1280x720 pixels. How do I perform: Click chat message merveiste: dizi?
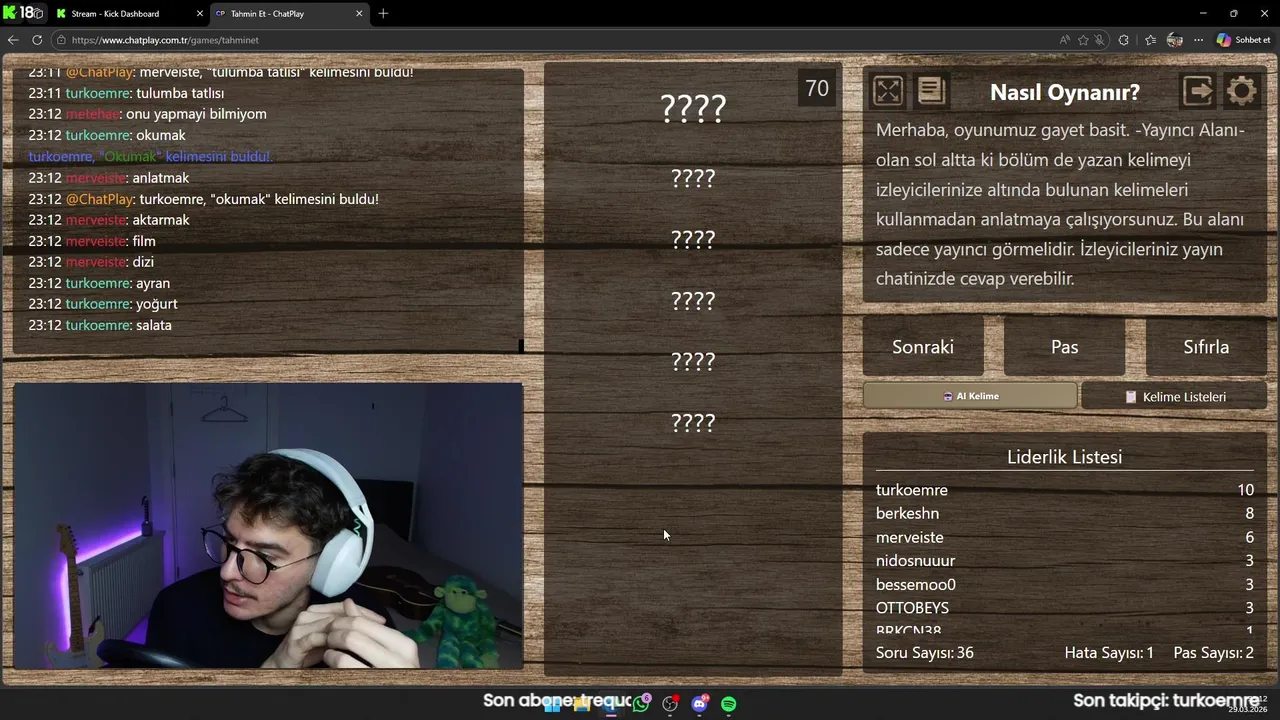(91, 262)
